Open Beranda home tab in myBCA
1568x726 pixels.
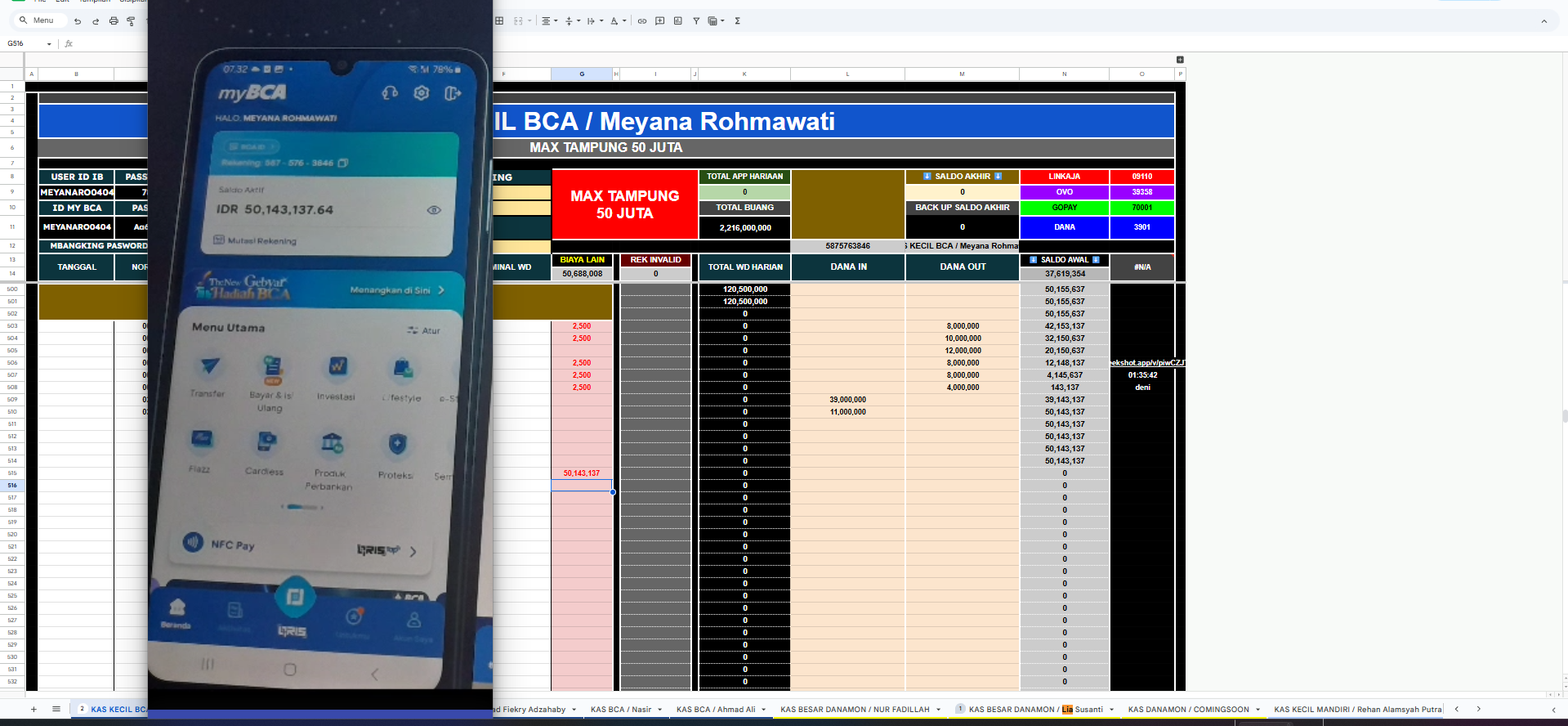[176, 613]
